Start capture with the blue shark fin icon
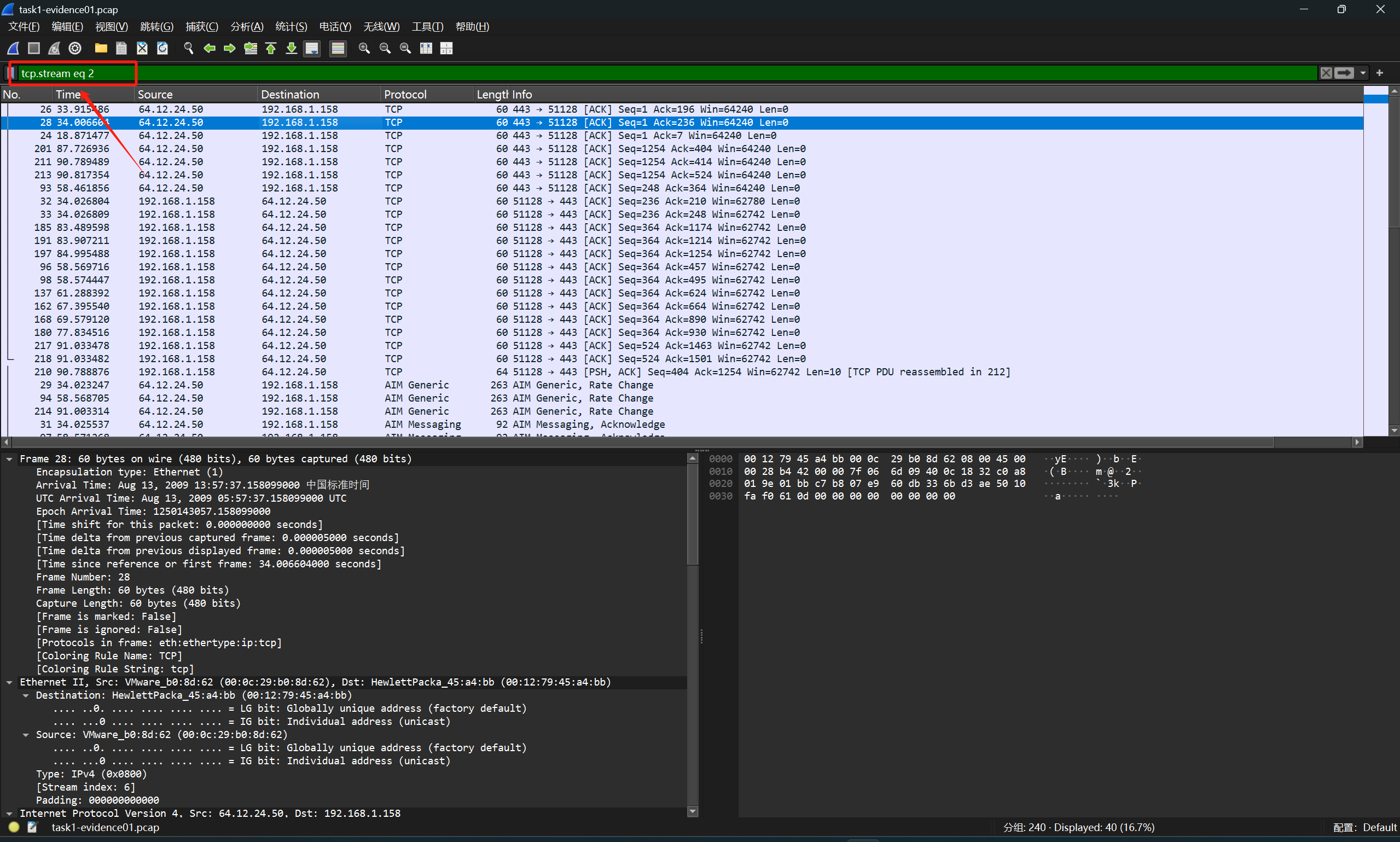Screen dimensions: 1400x842 [x=14, y=49]
